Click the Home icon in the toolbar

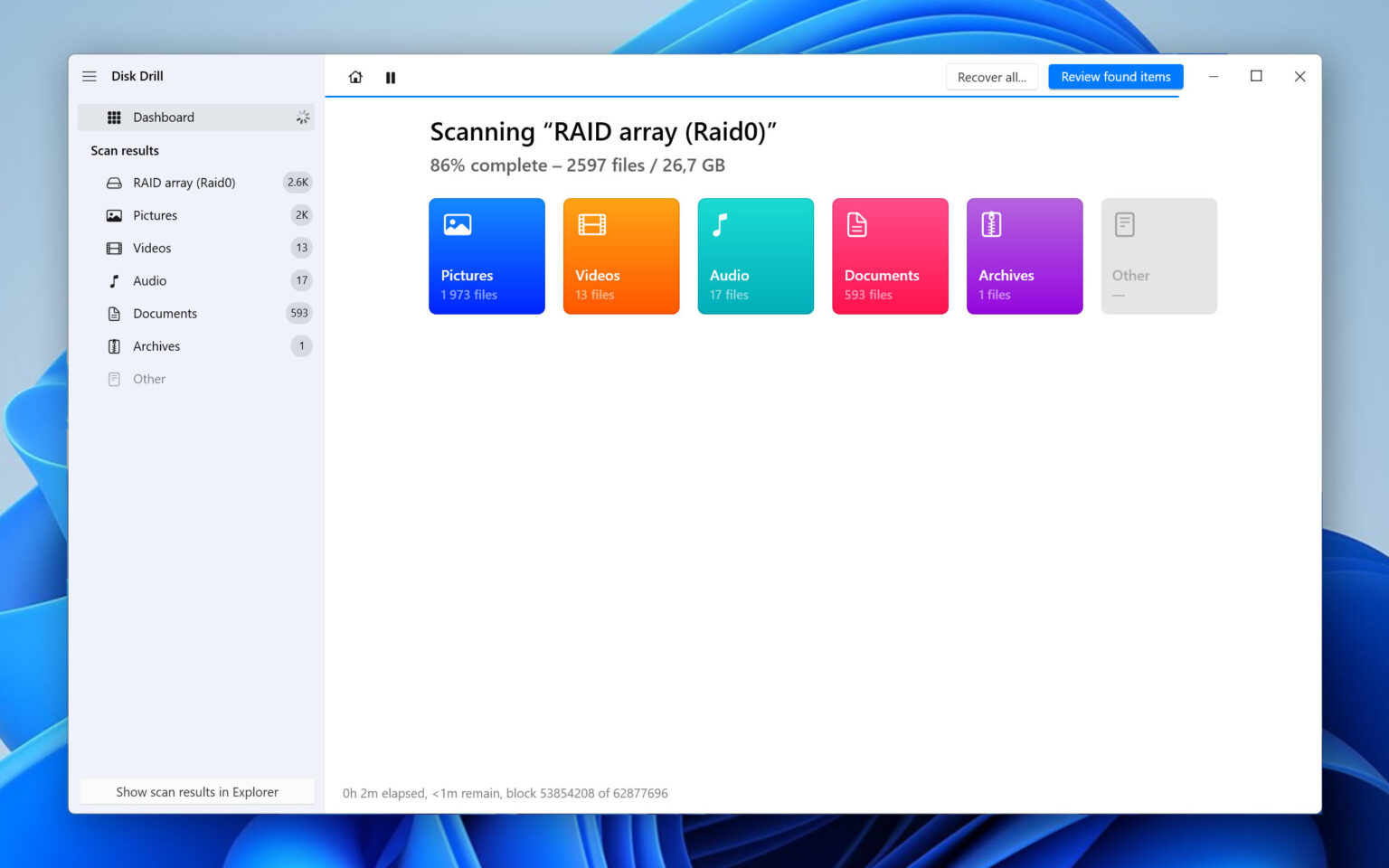pos(355,77)
